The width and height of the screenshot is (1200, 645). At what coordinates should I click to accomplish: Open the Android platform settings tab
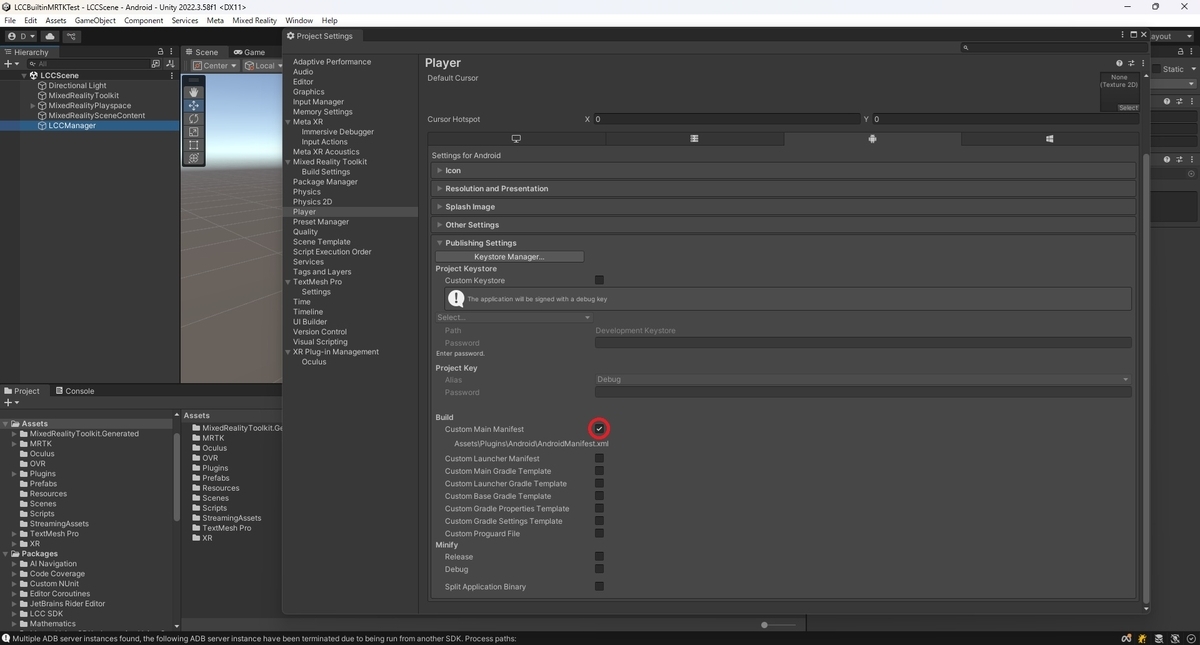[x=872, y=139]
